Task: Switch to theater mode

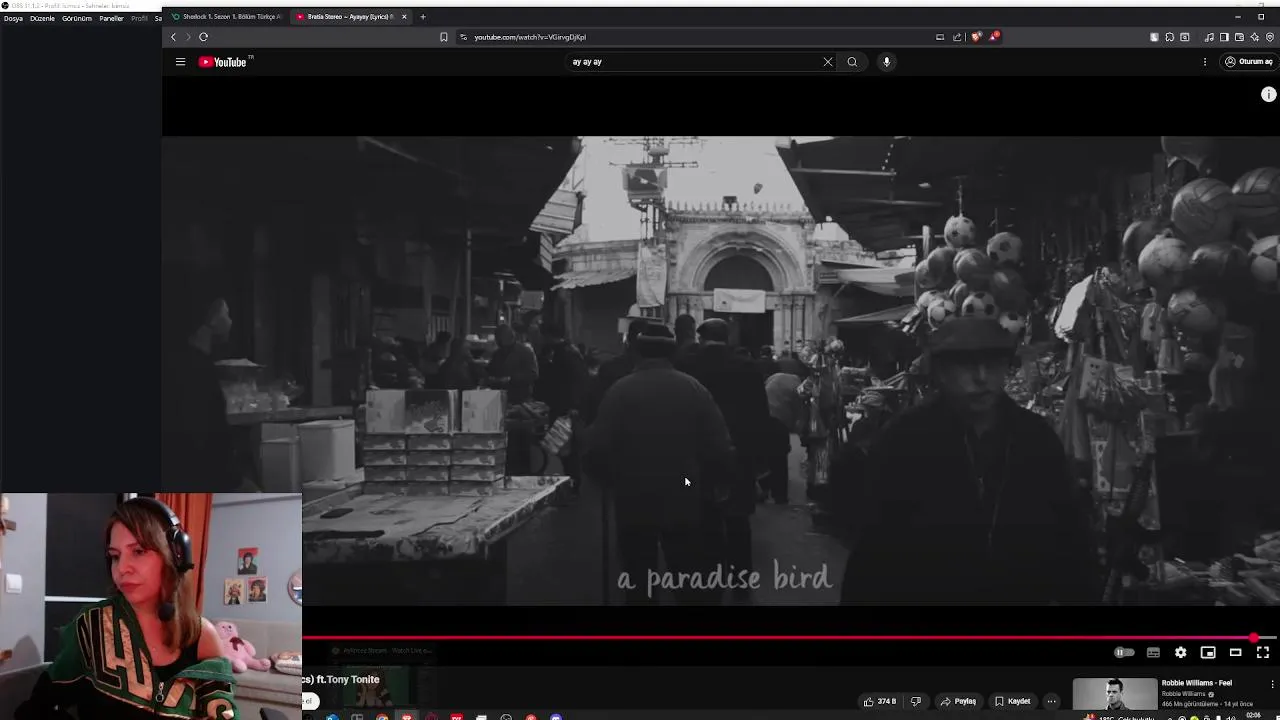Action: click(x=1236, y=652)
